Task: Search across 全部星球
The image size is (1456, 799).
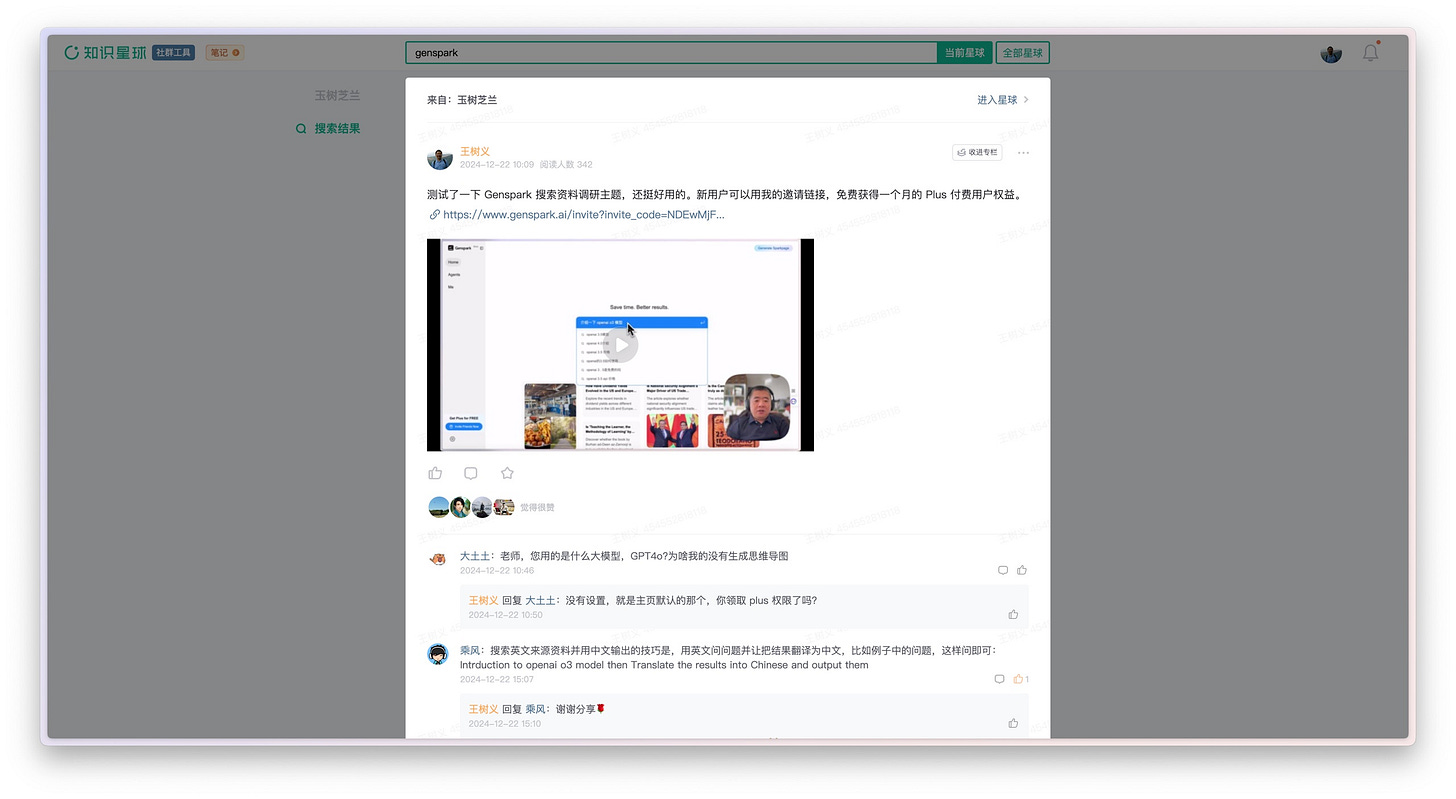Action: [1022, 53]
